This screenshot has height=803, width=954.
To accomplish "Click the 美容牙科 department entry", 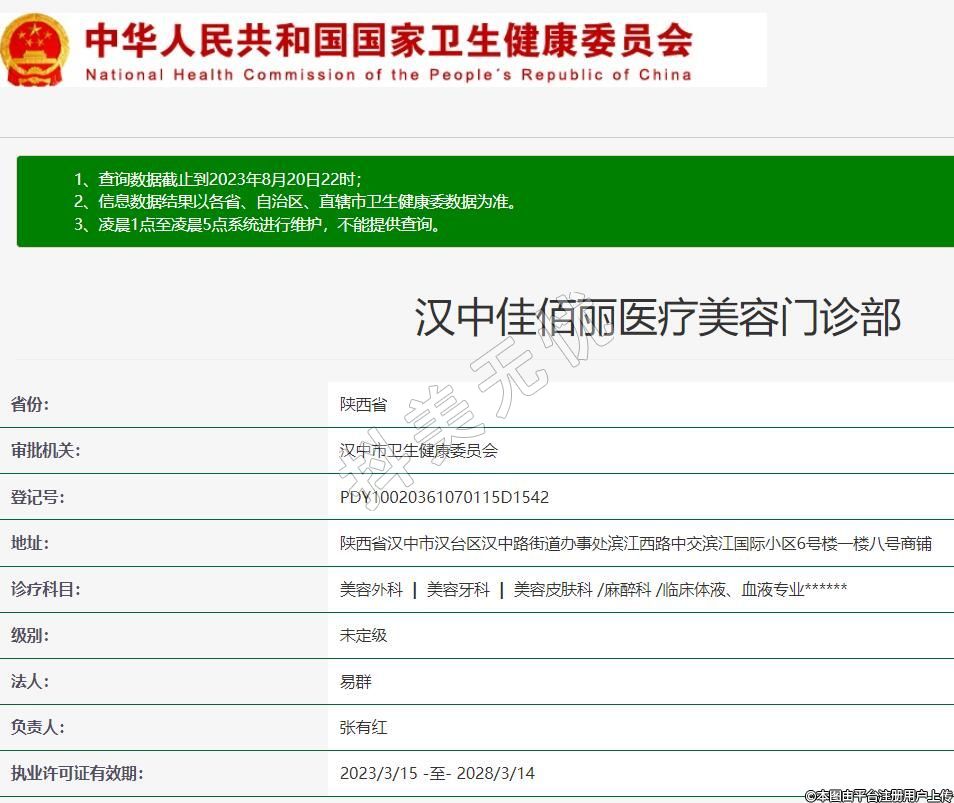I will [x=458, y=589].
